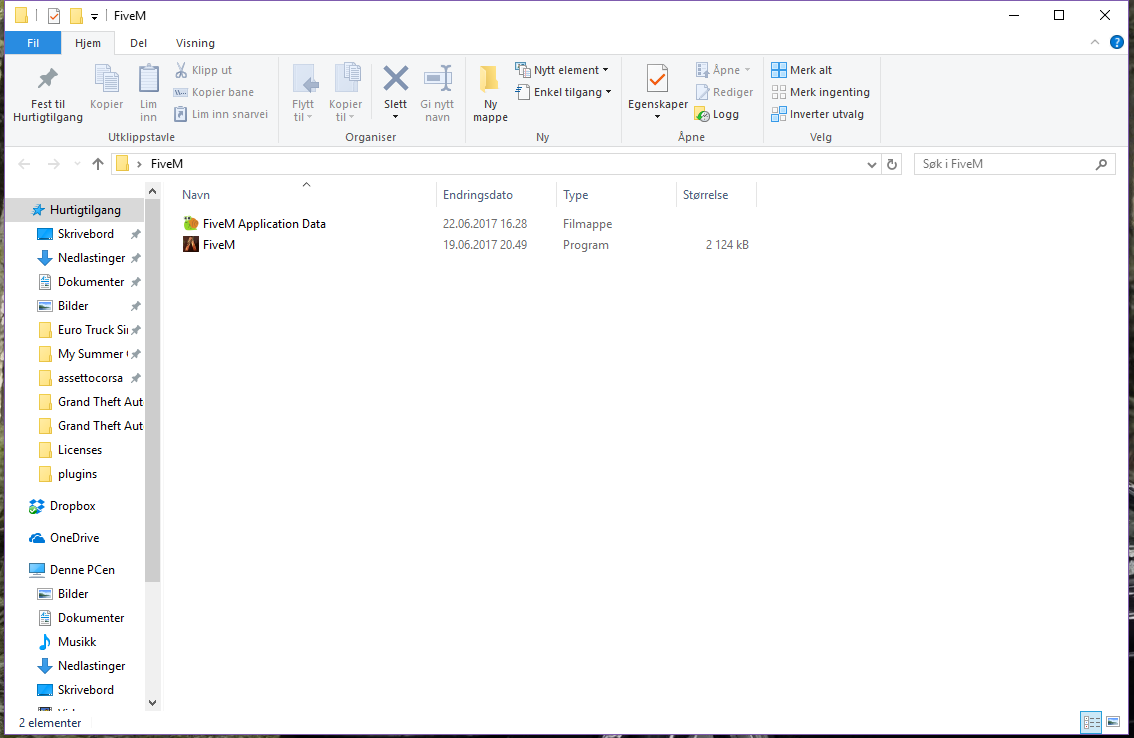Select everything with Merk alt

coord(801,70)
